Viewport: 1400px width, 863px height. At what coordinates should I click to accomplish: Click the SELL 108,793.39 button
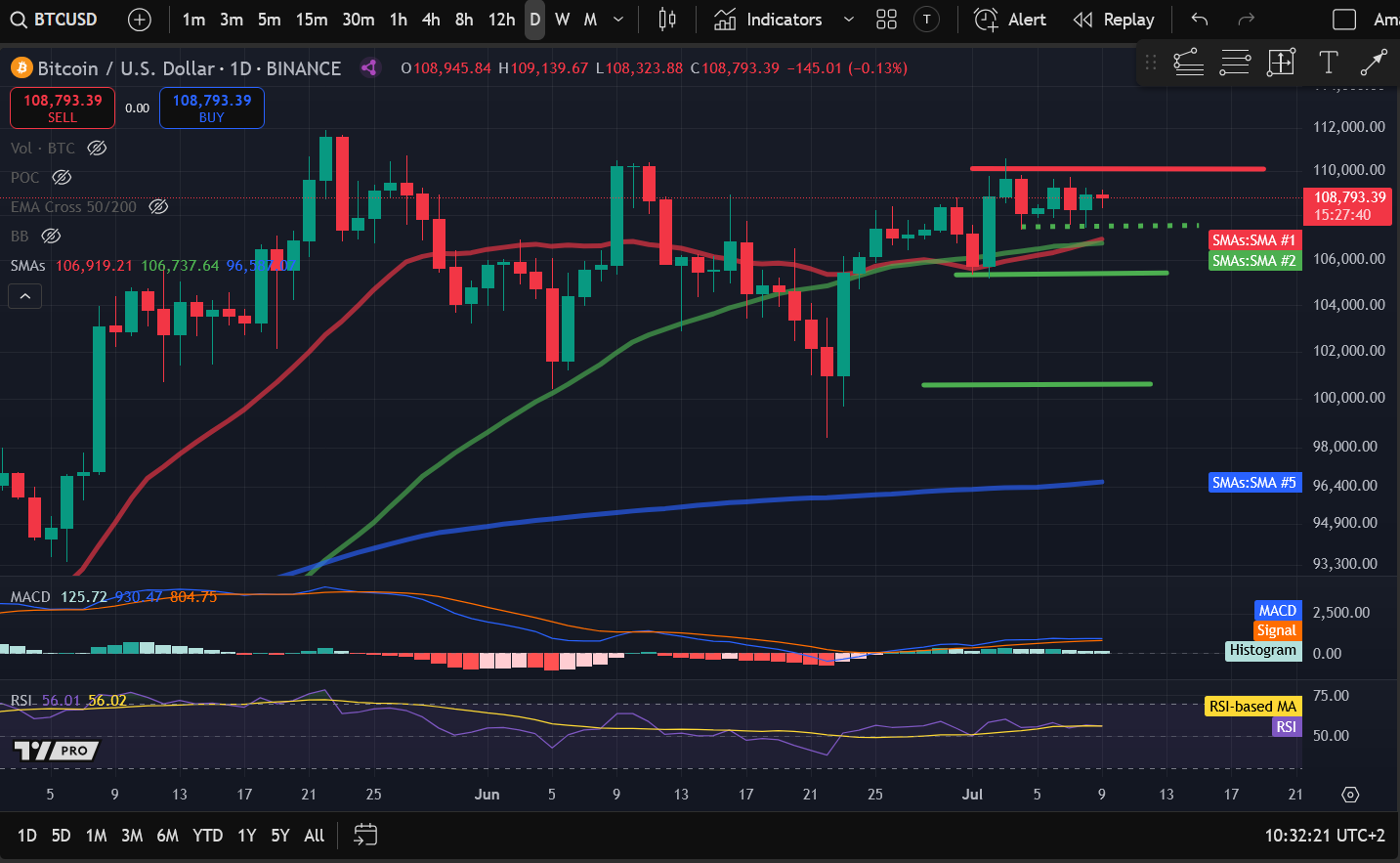(x=63, y=108)
